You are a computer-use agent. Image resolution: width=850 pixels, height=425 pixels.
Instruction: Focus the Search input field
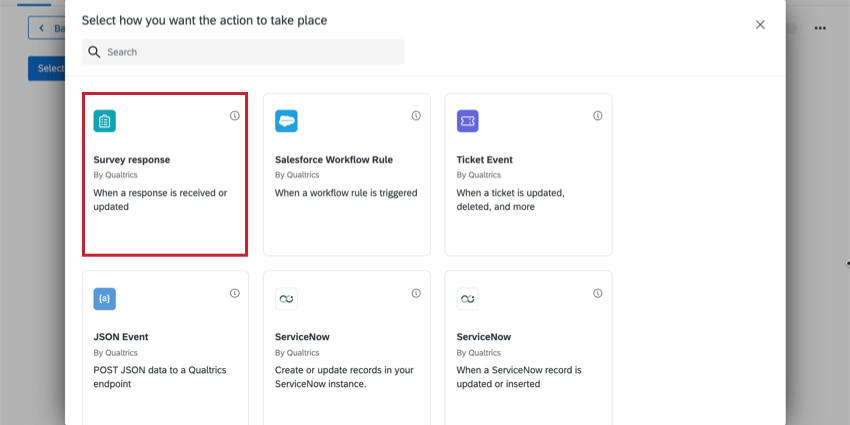(243, 52)
